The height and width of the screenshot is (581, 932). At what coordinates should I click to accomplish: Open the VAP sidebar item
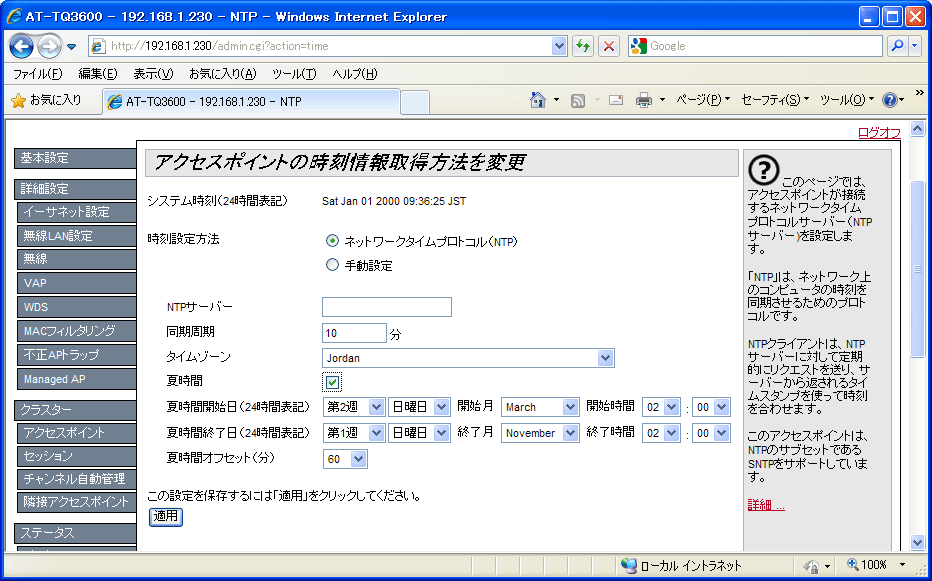point(77,283)
